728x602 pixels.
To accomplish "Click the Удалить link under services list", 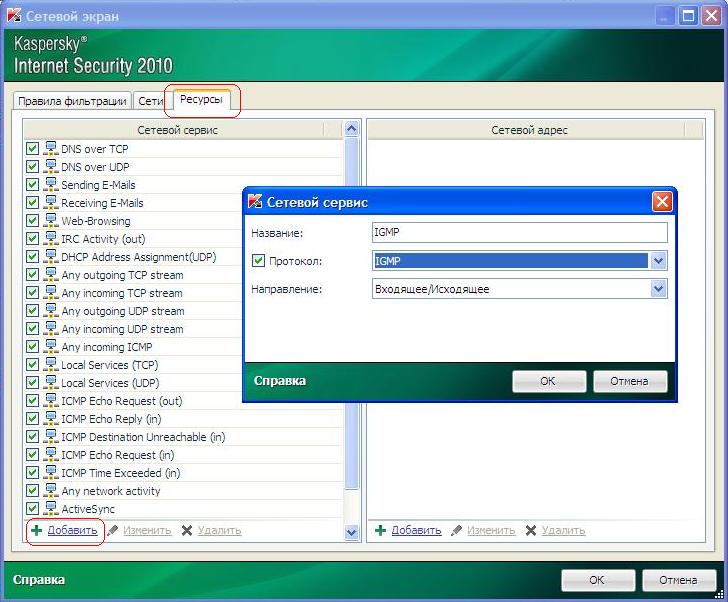I will click(x=220, y=530).
